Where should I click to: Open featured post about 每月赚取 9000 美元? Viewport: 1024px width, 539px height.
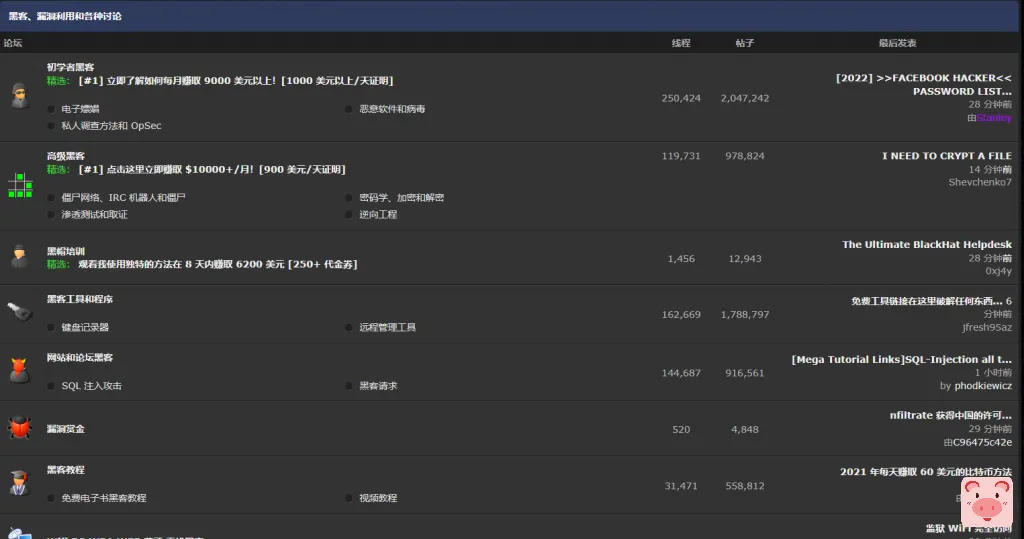point(236,81)
